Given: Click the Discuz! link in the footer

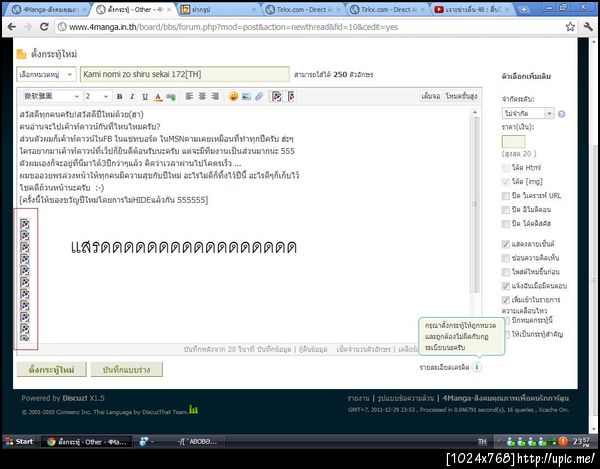Looking at the screenshot, I should 75,398.
